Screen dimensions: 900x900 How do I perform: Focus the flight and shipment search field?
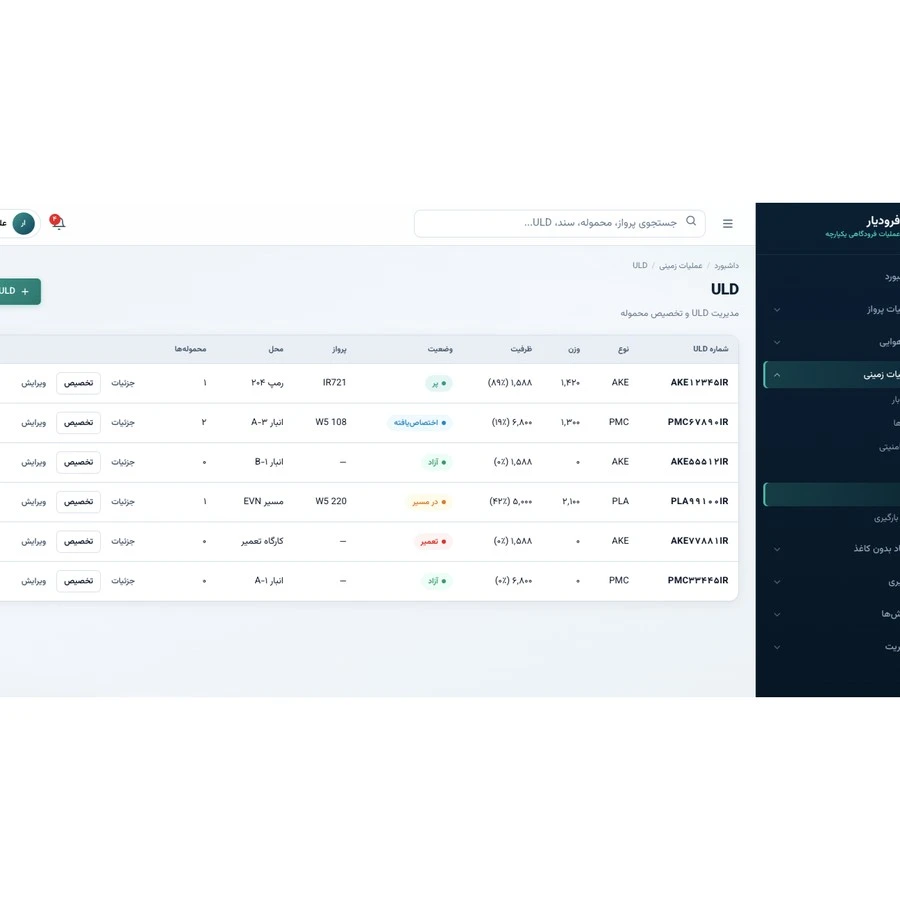click(x=560, y=223)
